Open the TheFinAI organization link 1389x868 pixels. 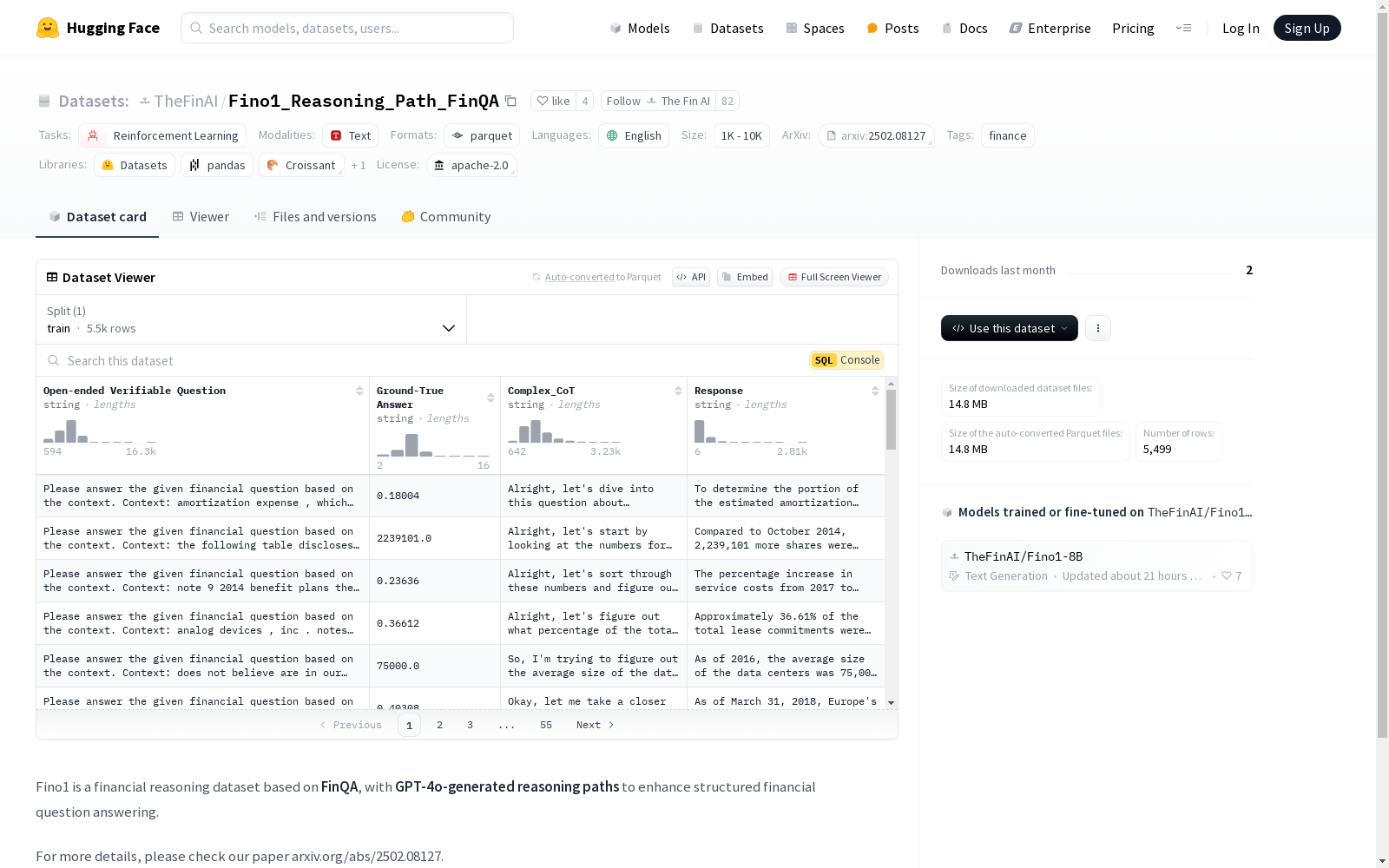(186, 101)
